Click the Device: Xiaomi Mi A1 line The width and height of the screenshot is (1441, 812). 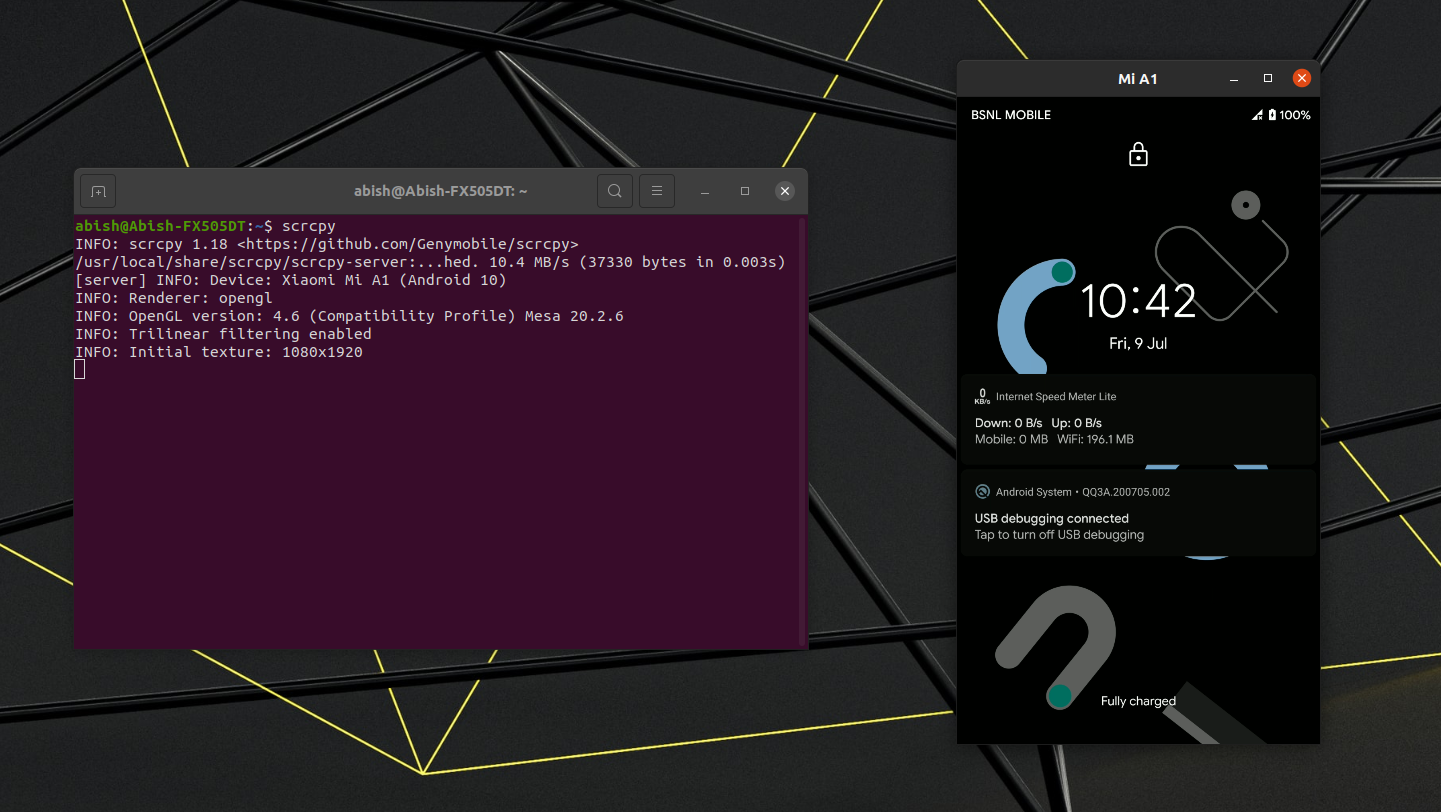click(x=291, y=280)
